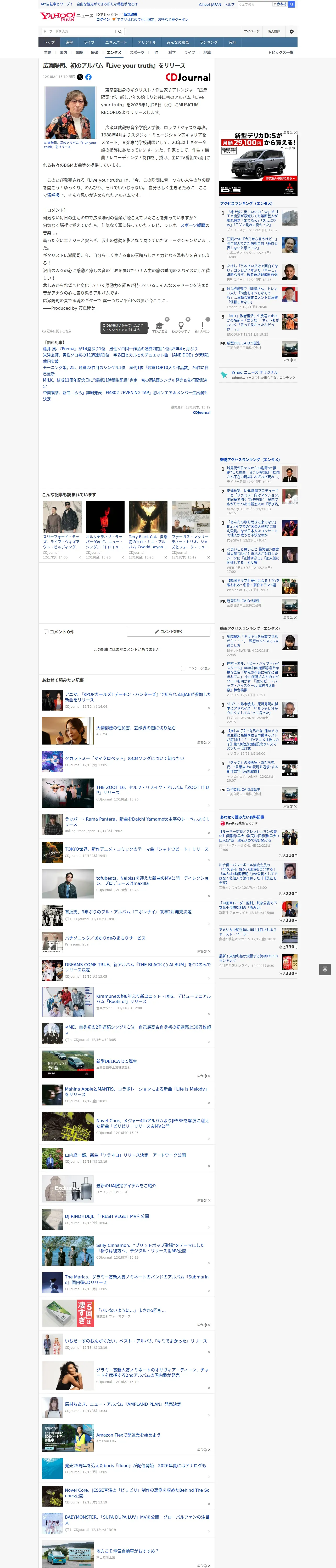
Task: Open the BABYMONSTER SUPA DUPA LUV article
Action: pyautogui.click(x=137, y=1520)
